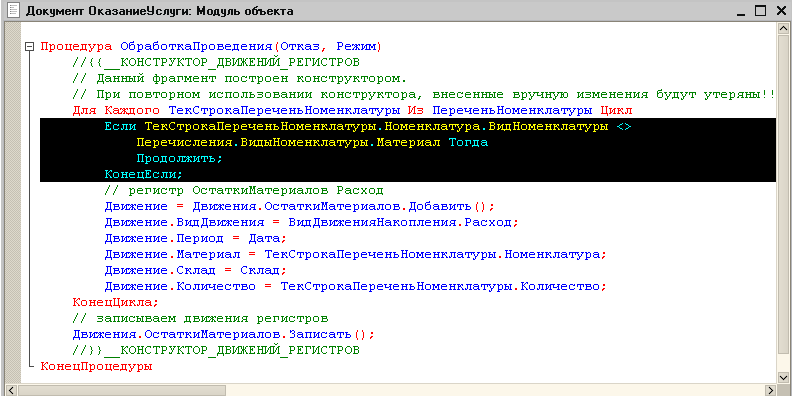This screenshot has height=396, width=792.
Task: Click line 'Движение.Материал = ТекСтрокаПереченьНоменклатуры.Номенклатура;'
Action: (x=356, y=255)
